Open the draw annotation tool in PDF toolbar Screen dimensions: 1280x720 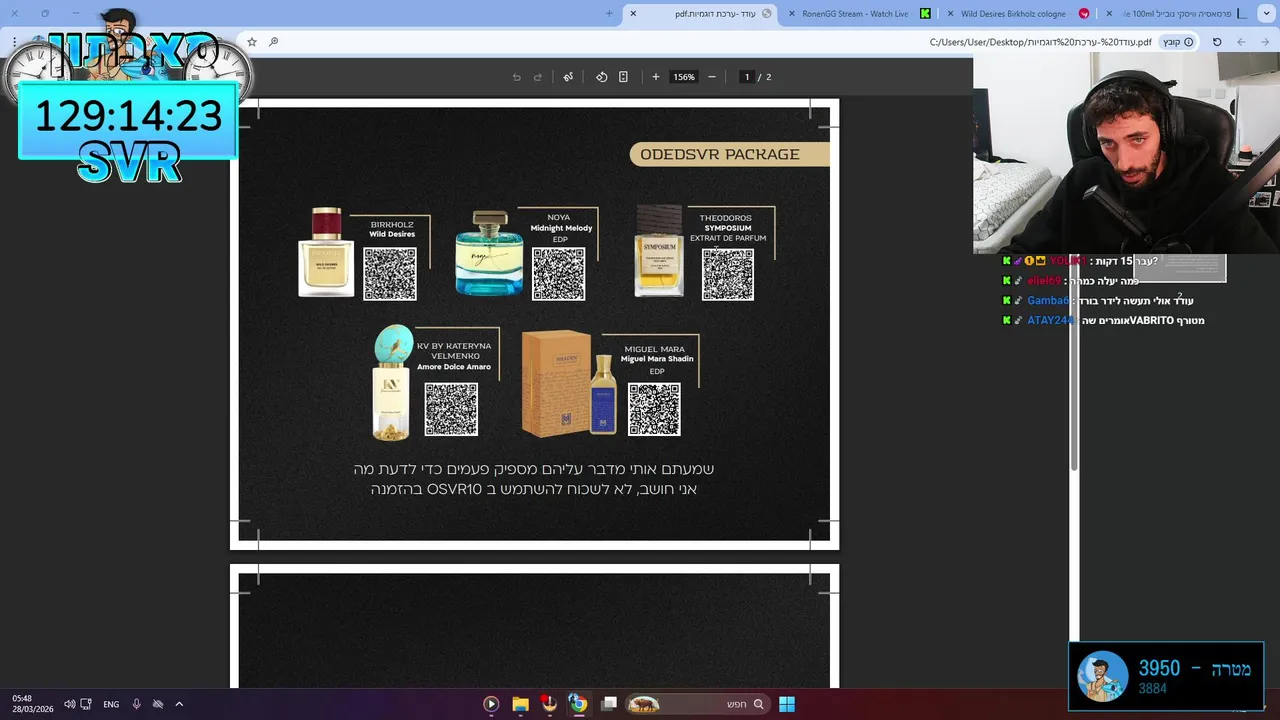click(568, 77)
